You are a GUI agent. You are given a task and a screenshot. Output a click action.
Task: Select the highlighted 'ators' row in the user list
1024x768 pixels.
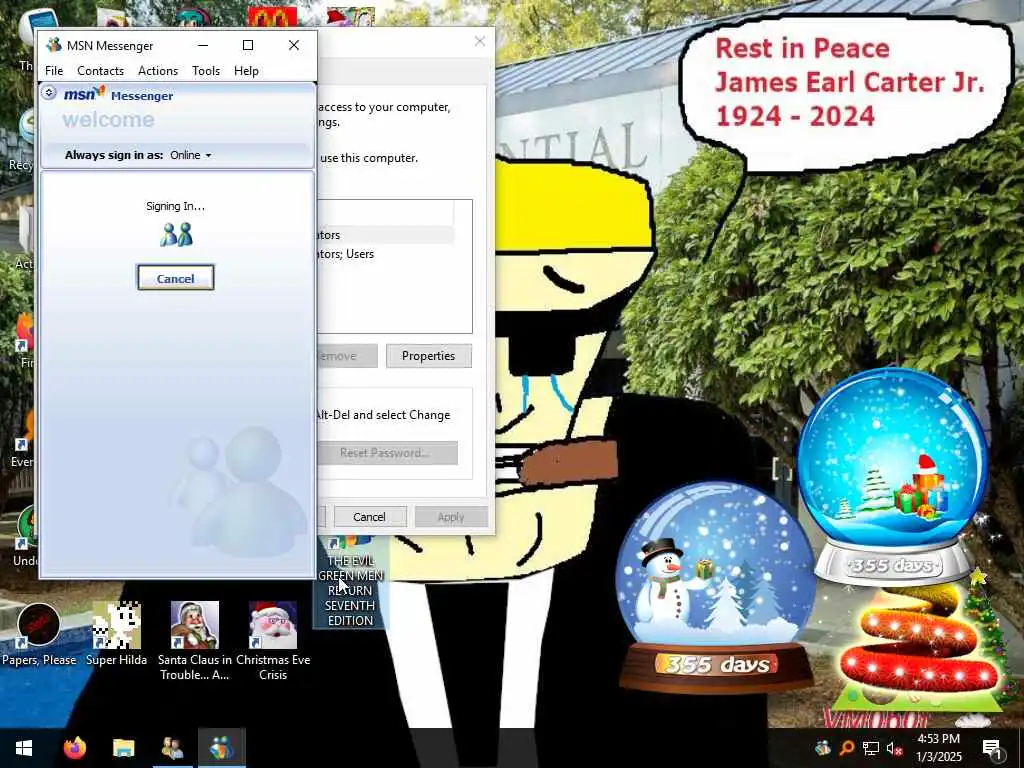click(385, 234)
